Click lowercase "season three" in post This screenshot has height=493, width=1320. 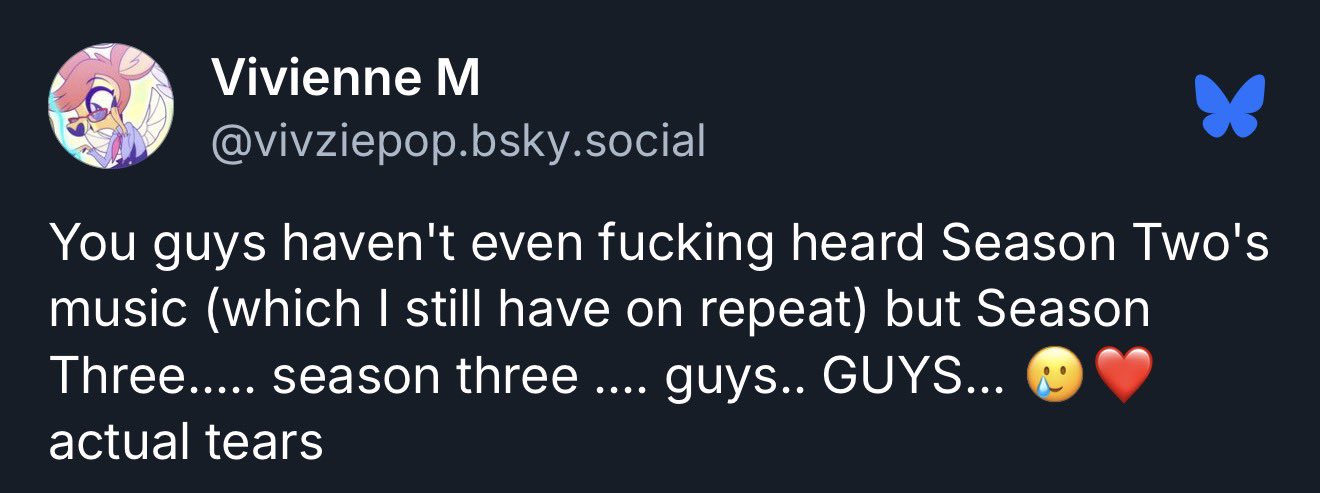pos(426,378)
